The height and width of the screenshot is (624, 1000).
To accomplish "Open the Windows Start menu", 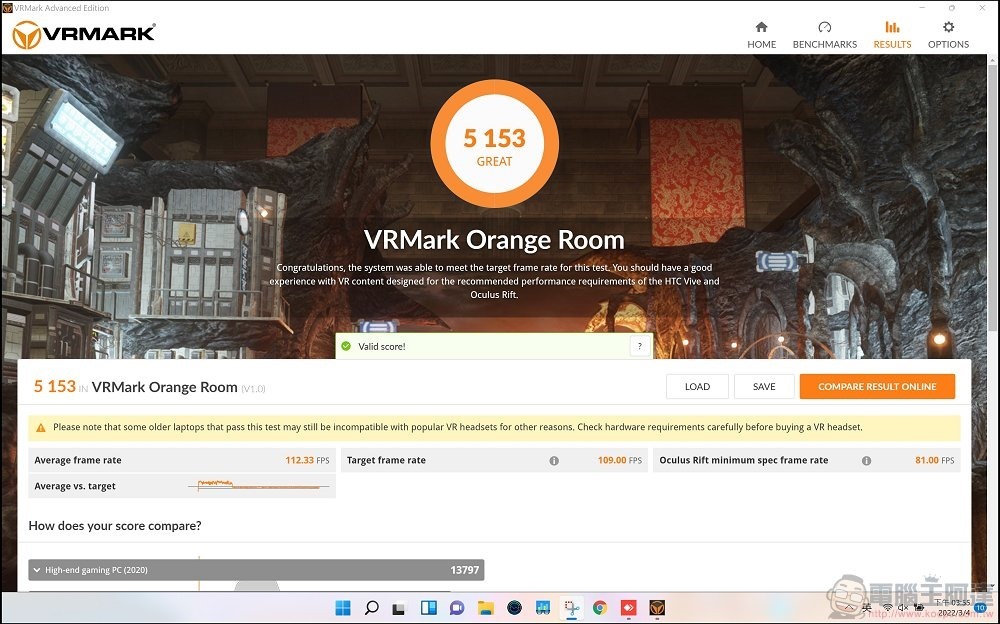I will point(342,607).
